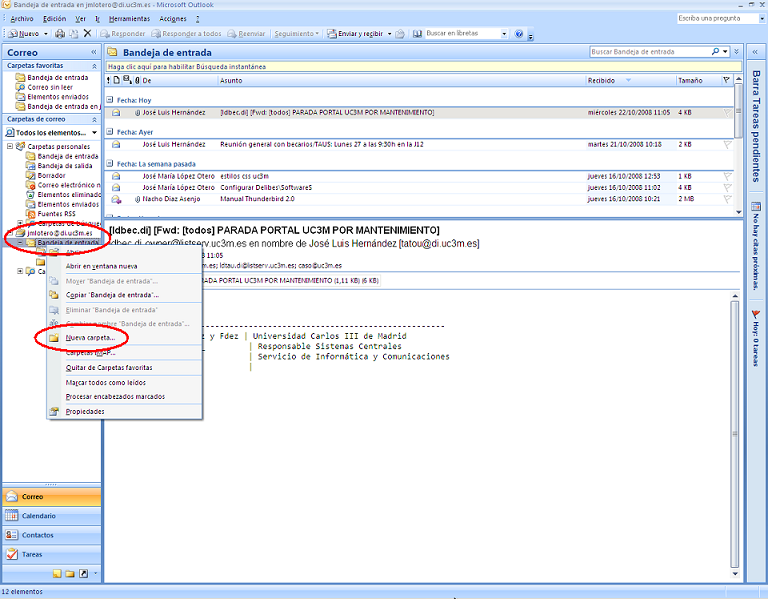
Task: Click the Folder List icon at navigation pane bottom
Action: (x=70, y=574)
